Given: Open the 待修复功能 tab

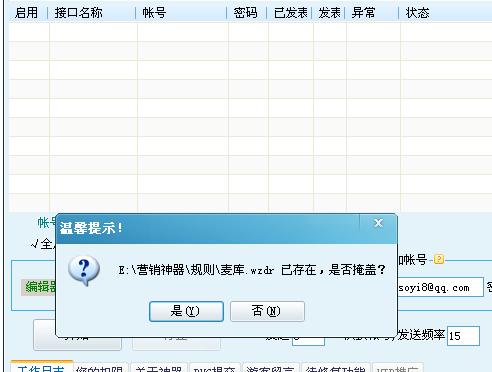Looking at the screenshot, I should (x=335, y=368).
